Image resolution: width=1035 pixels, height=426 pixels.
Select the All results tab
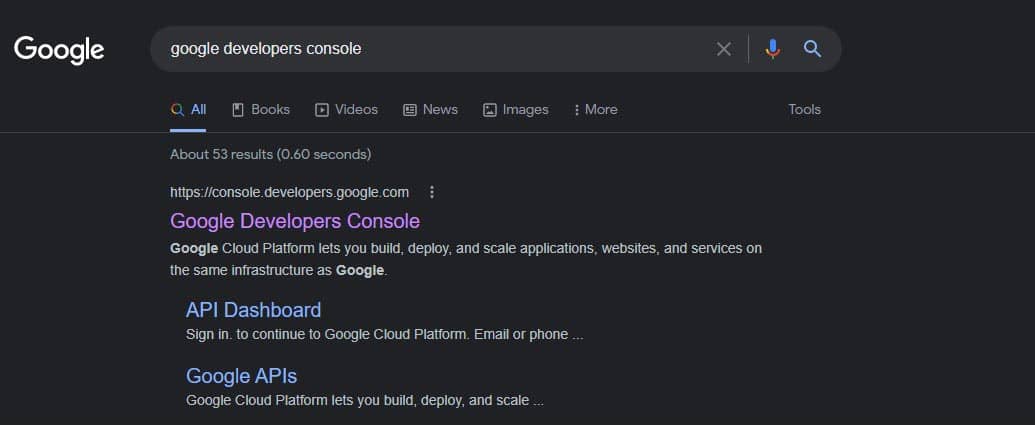coord(189,110)
